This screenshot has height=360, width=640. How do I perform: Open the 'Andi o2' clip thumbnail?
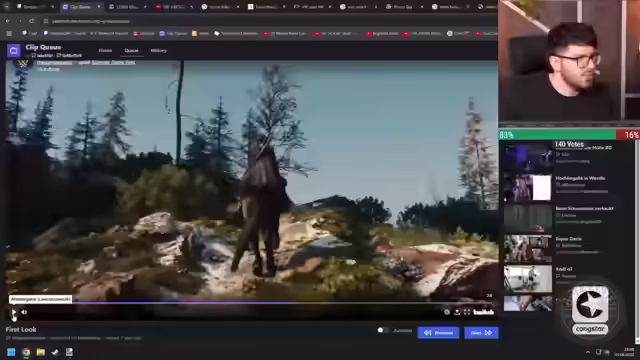527,279
